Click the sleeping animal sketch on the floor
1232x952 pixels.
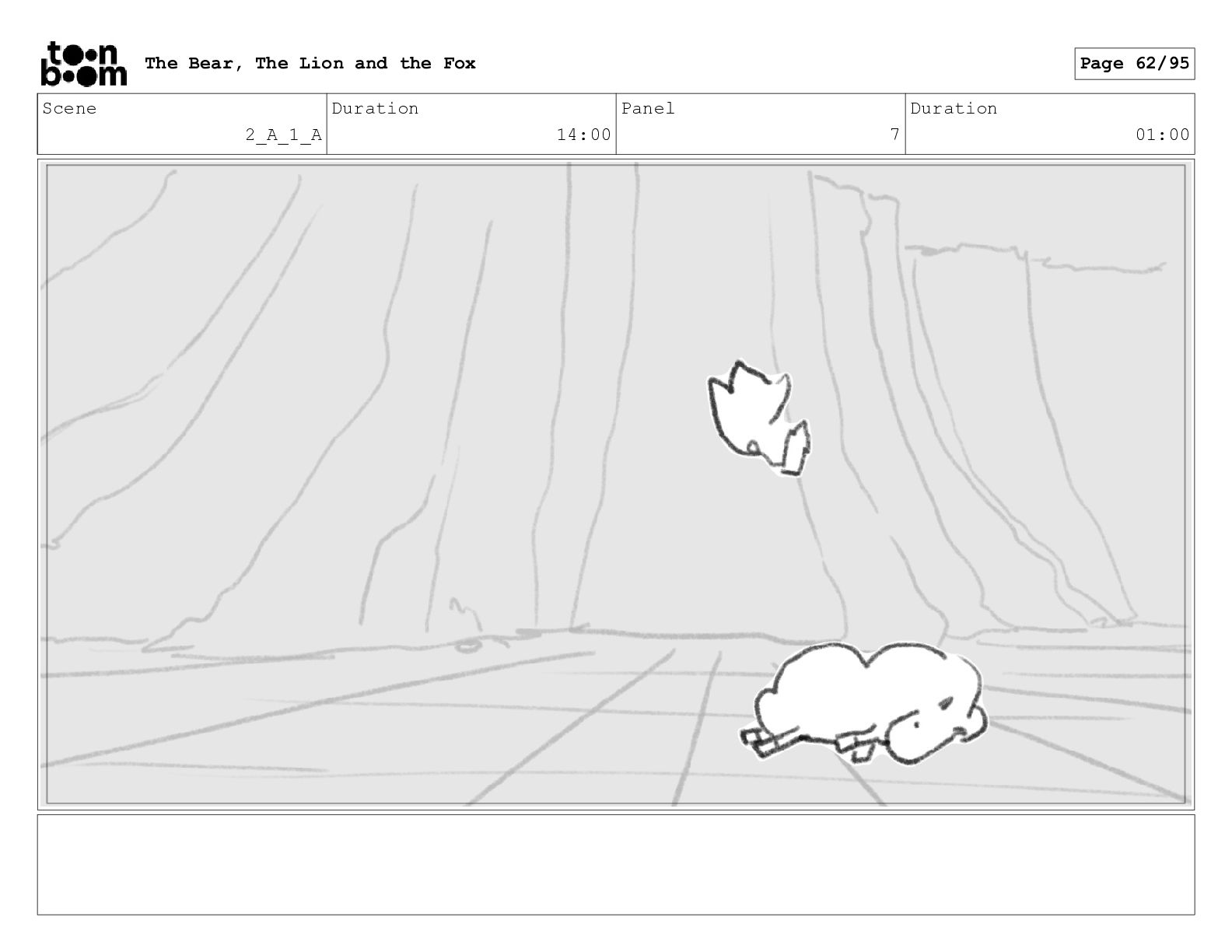click(x=863, y=704)
